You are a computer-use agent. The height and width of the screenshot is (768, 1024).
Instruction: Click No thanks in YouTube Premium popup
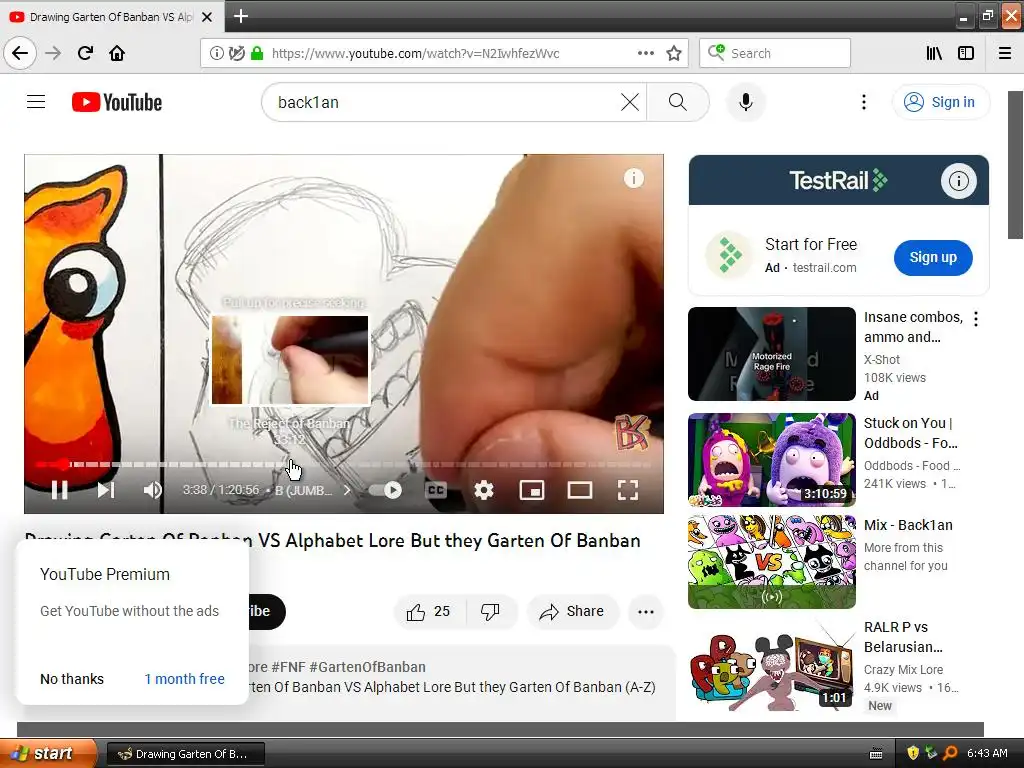72,679
